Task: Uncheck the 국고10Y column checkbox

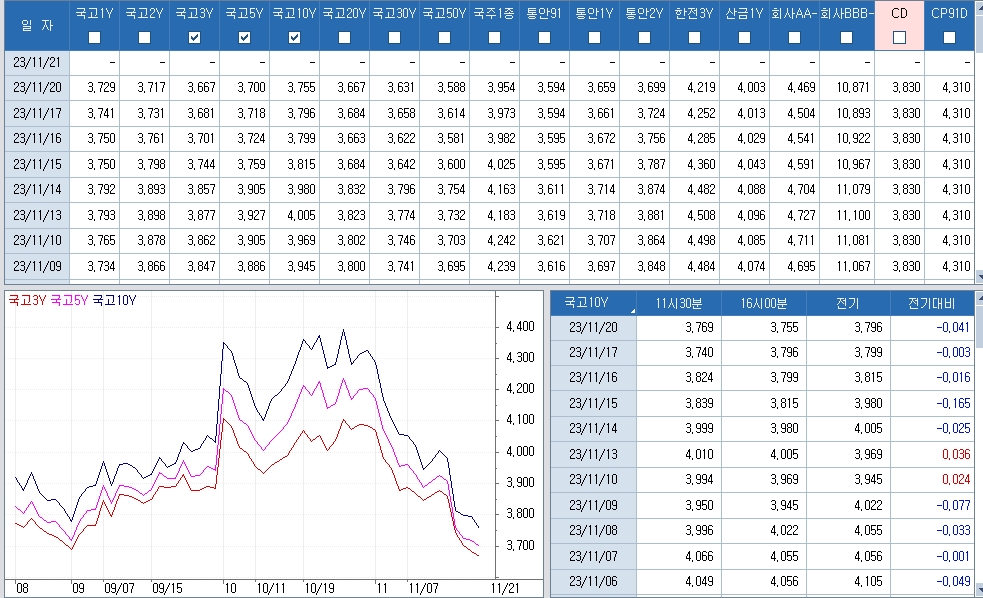Action: pos(294,37)
